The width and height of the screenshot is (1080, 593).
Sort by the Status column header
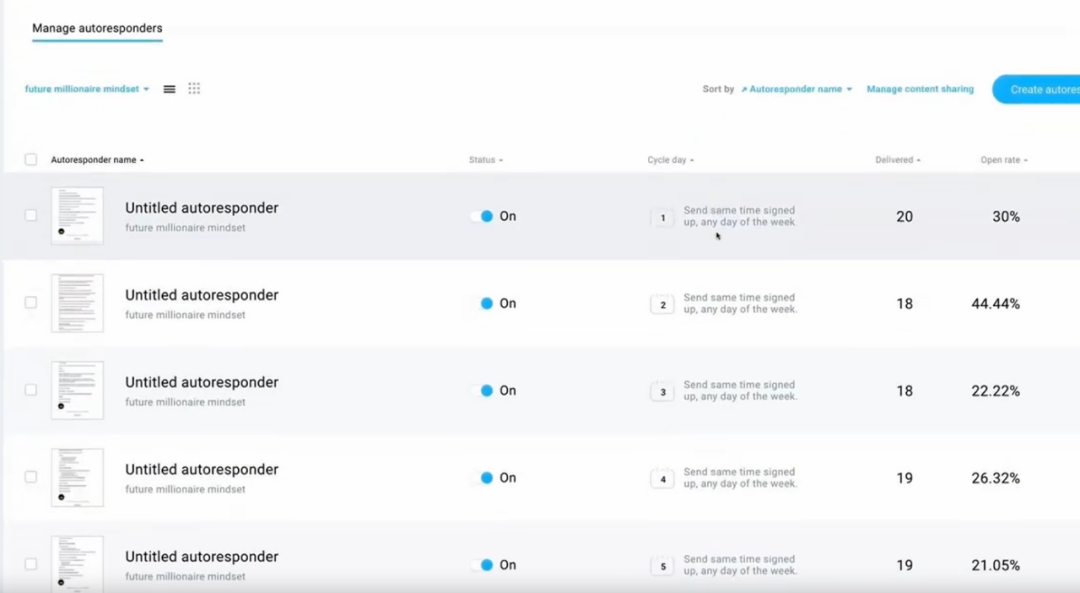485,160
